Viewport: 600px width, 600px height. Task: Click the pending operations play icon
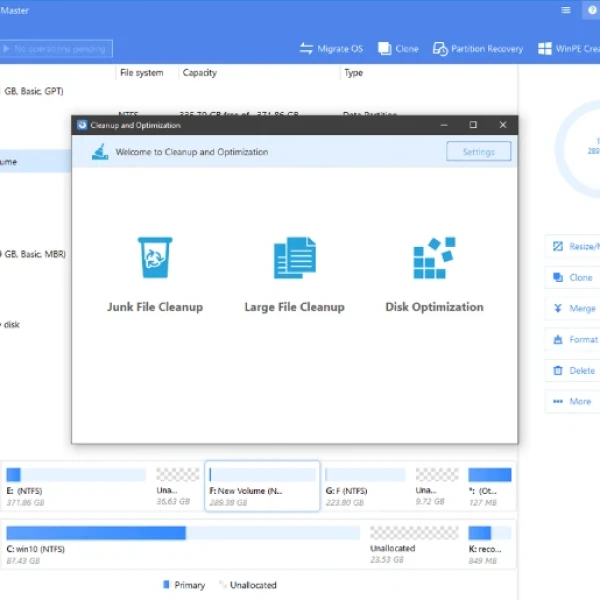click(x=6, y=49)
